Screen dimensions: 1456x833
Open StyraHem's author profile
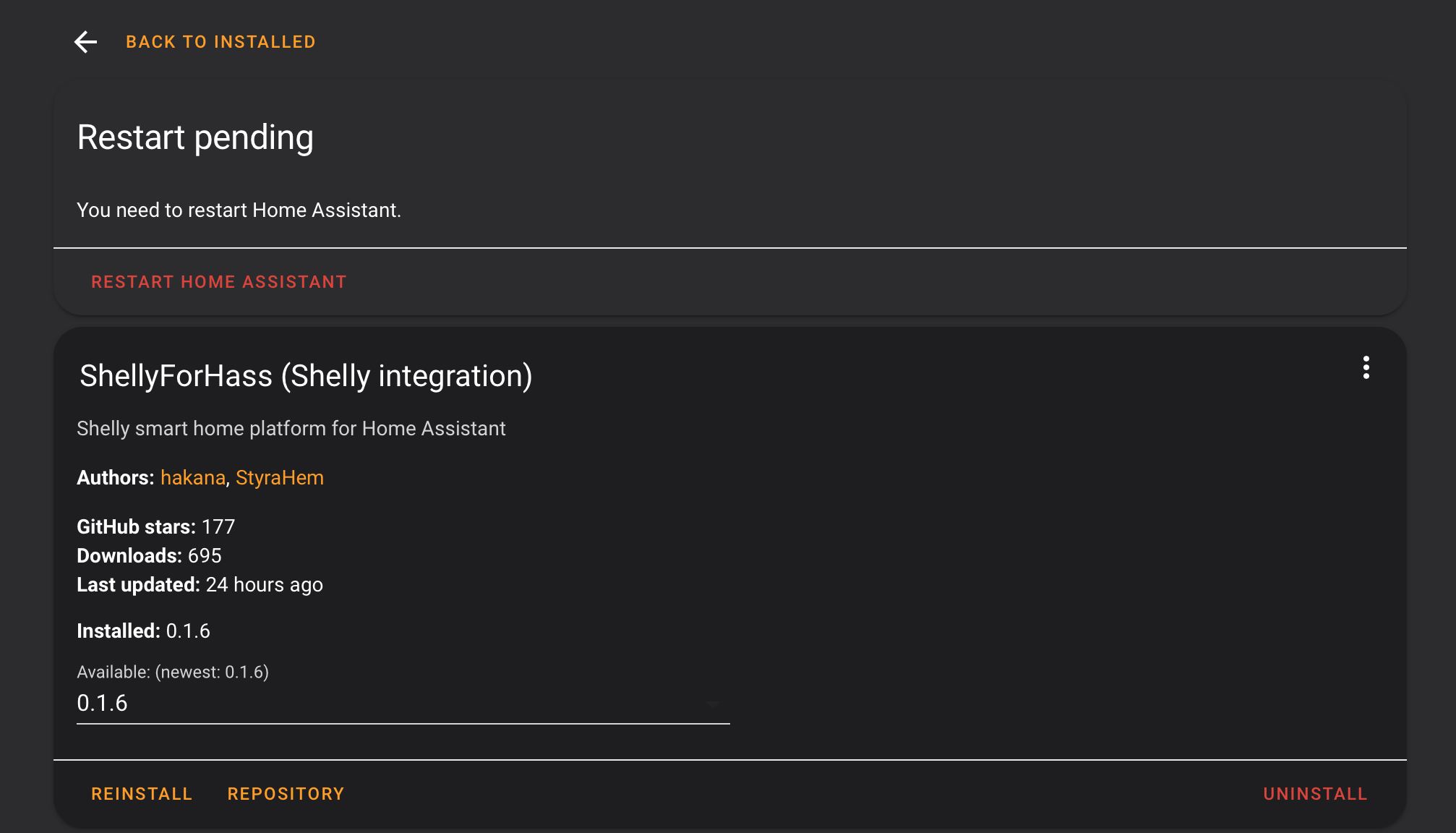coord(280,477)
